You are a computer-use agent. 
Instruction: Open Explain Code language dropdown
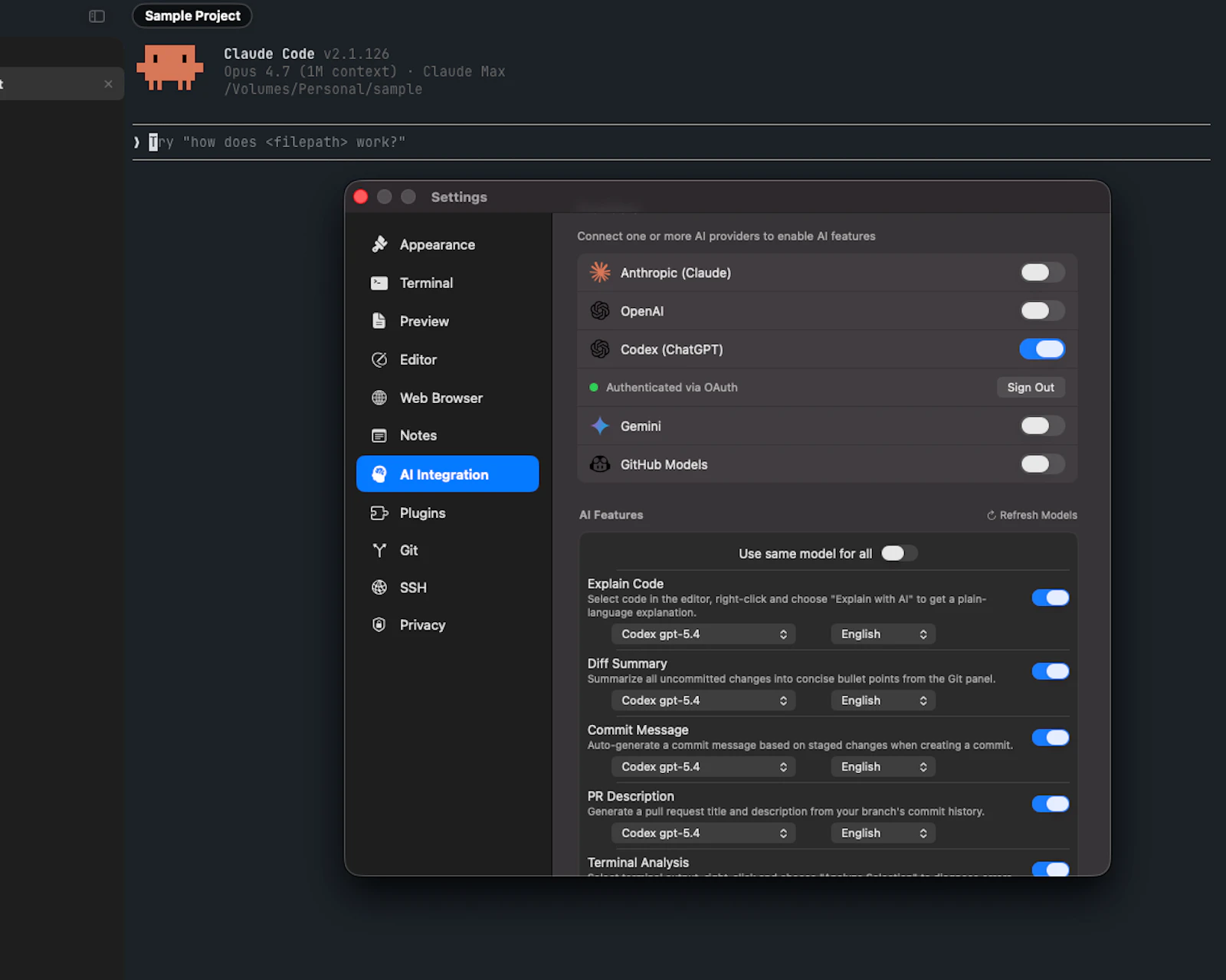click(x=883, y=634)
